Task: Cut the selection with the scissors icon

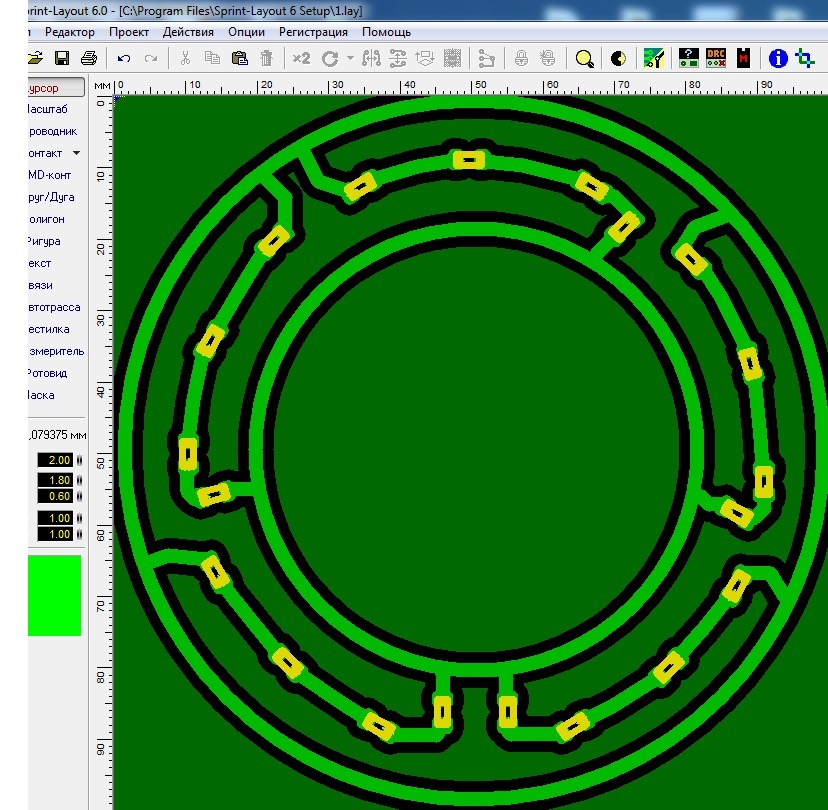Action: point(185,58)
